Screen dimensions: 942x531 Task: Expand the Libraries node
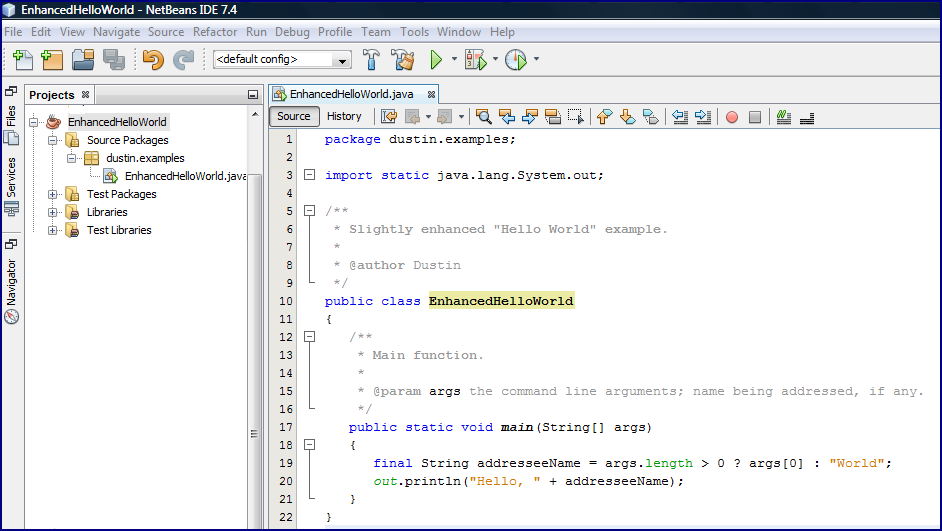[53, 212]
